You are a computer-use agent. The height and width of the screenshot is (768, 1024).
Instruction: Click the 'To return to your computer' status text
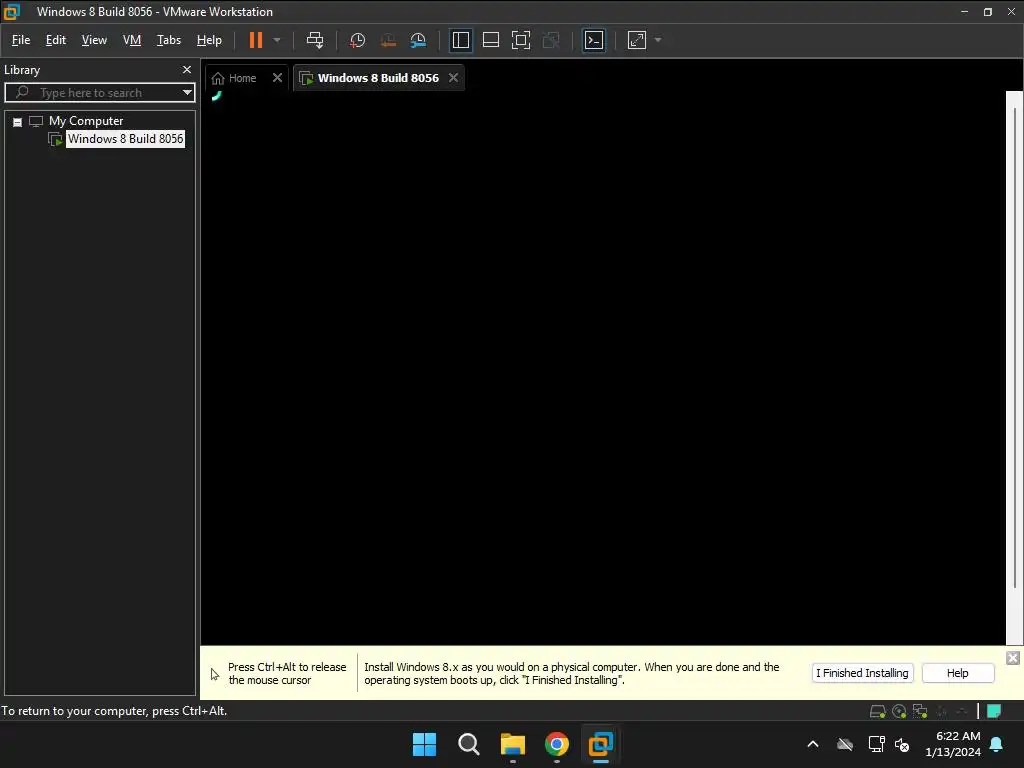point(114,711)
